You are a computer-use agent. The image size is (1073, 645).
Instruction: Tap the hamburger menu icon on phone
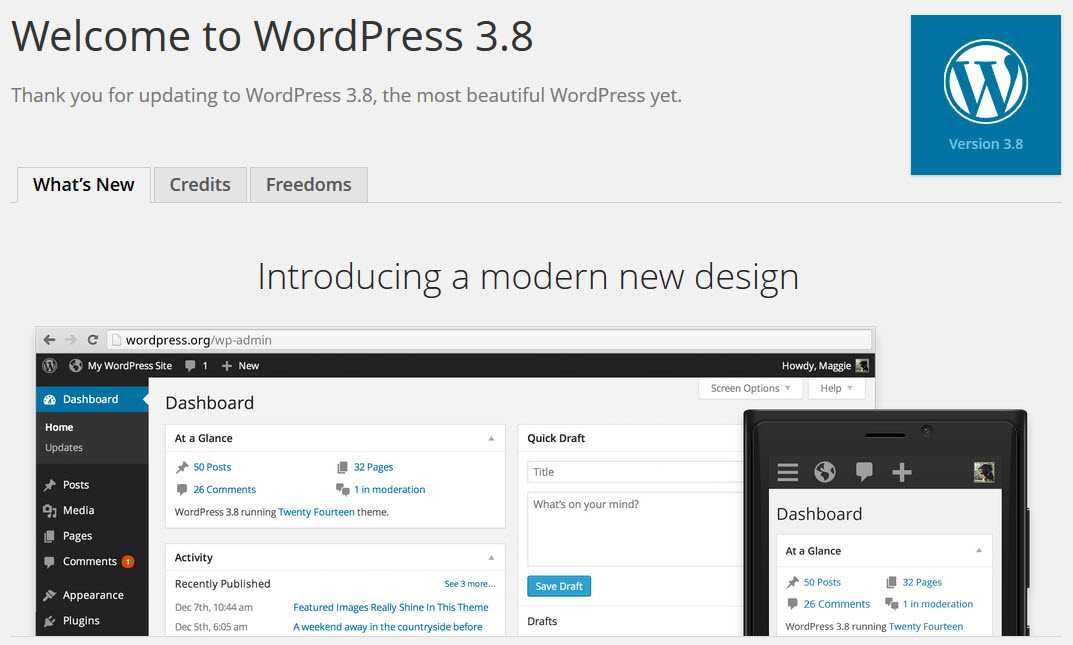point(788,472)
